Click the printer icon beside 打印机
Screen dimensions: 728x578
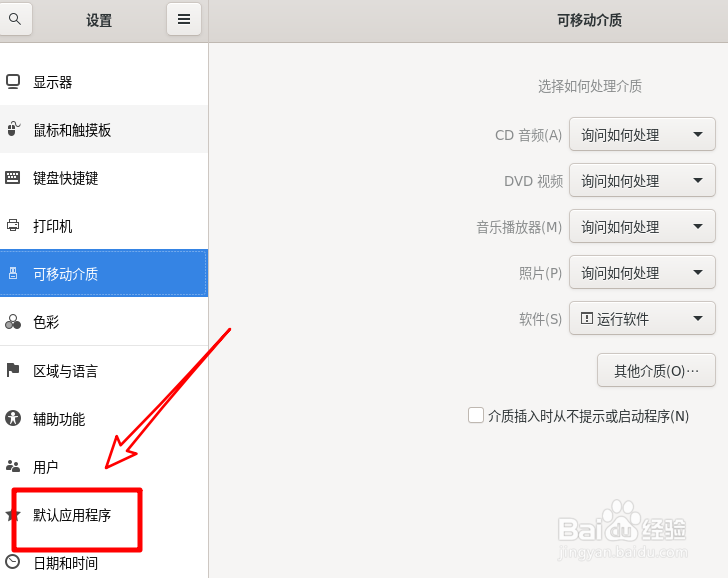(13, 225)
